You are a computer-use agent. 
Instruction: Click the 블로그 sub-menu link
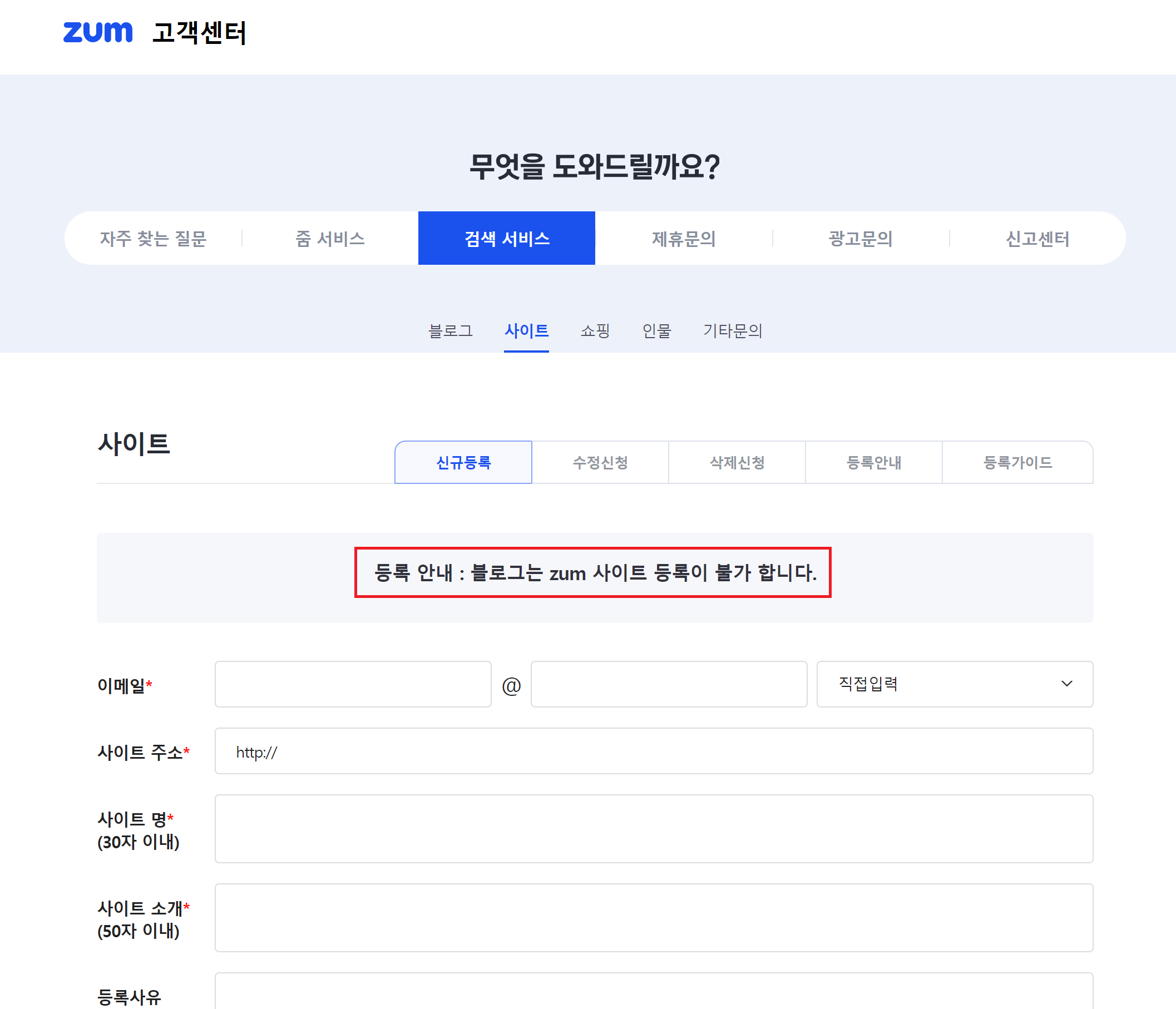click(x=450, y=330)
